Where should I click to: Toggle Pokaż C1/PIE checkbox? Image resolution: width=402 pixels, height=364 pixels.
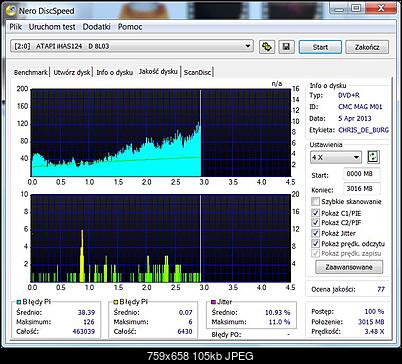(315, 213)
